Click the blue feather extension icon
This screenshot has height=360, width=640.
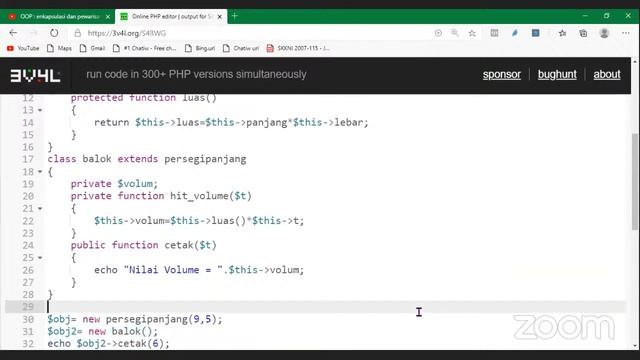tap(515, 33)
